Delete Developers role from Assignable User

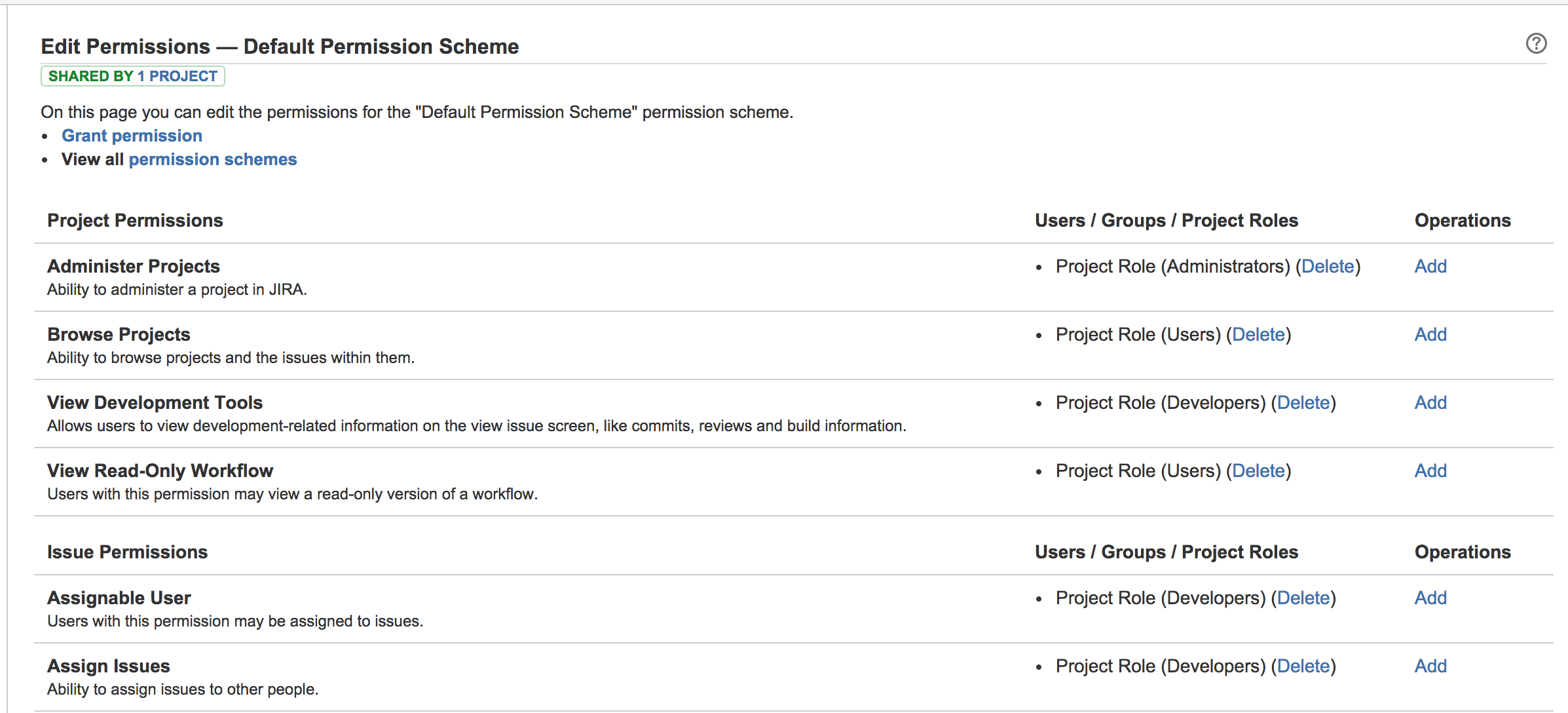pyautogui.click(x=1303, y=598)
